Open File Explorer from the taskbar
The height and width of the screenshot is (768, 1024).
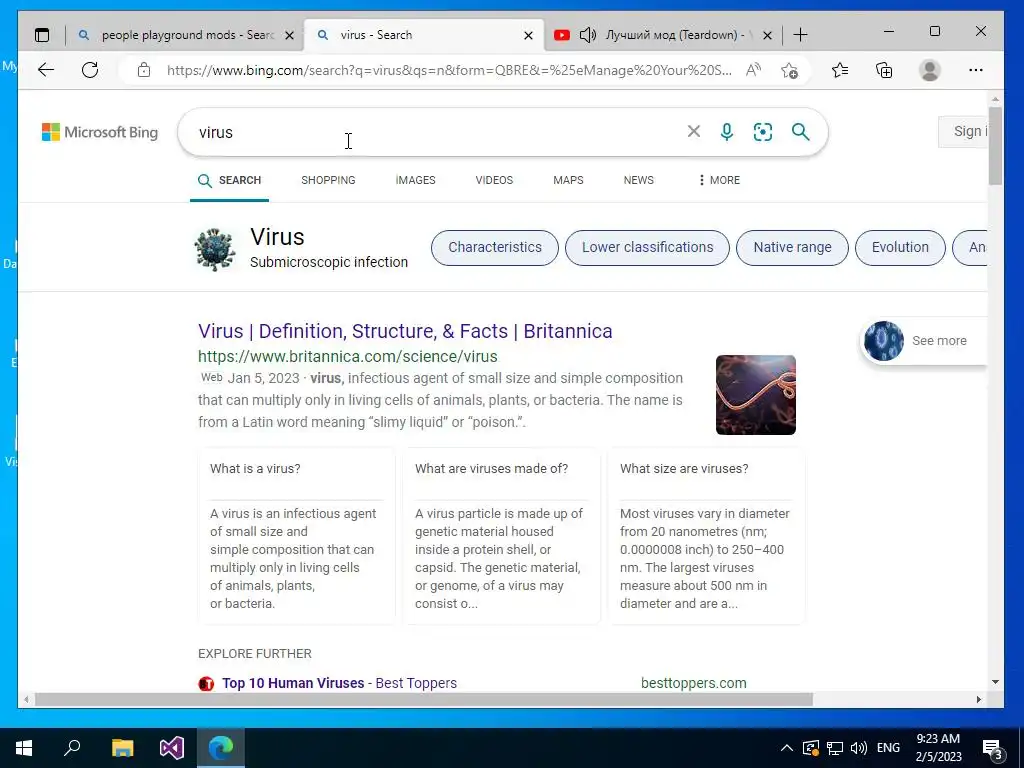click(122, 747)
